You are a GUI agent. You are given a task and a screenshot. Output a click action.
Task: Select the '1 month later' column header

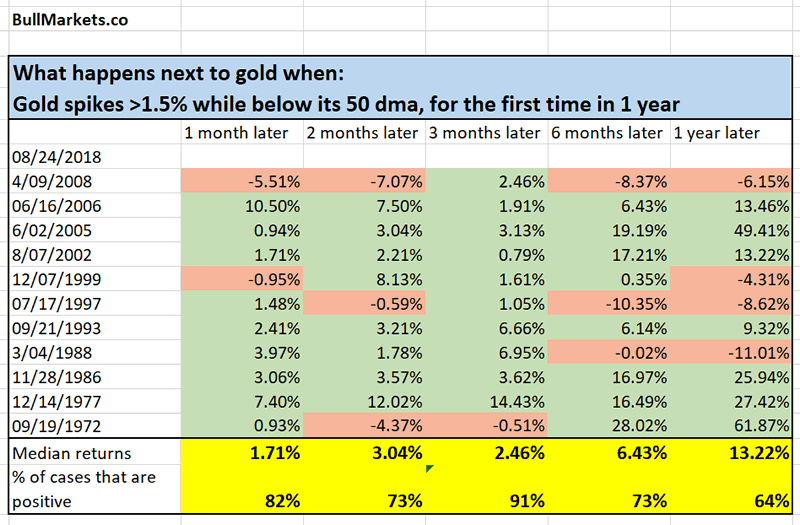click(237, 133)
